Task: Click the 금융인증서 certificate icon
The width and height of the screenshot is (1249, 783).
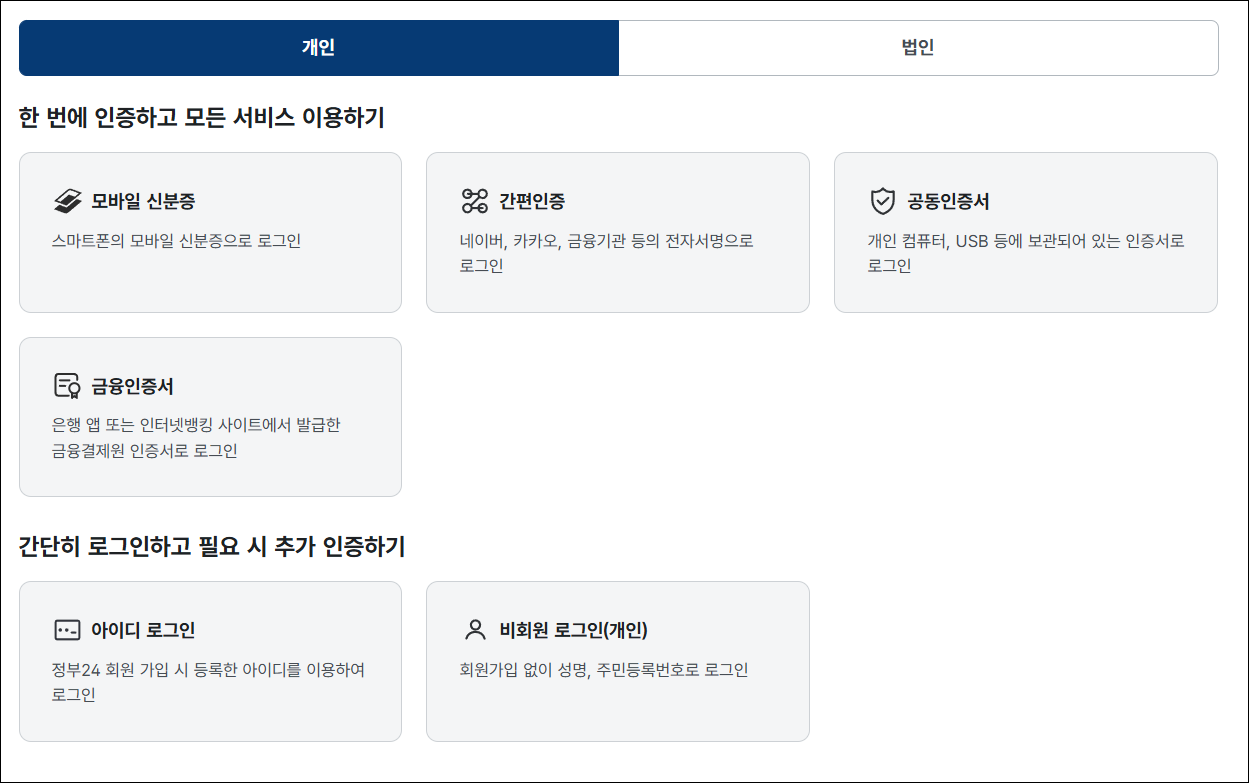Action: (67, 386)
